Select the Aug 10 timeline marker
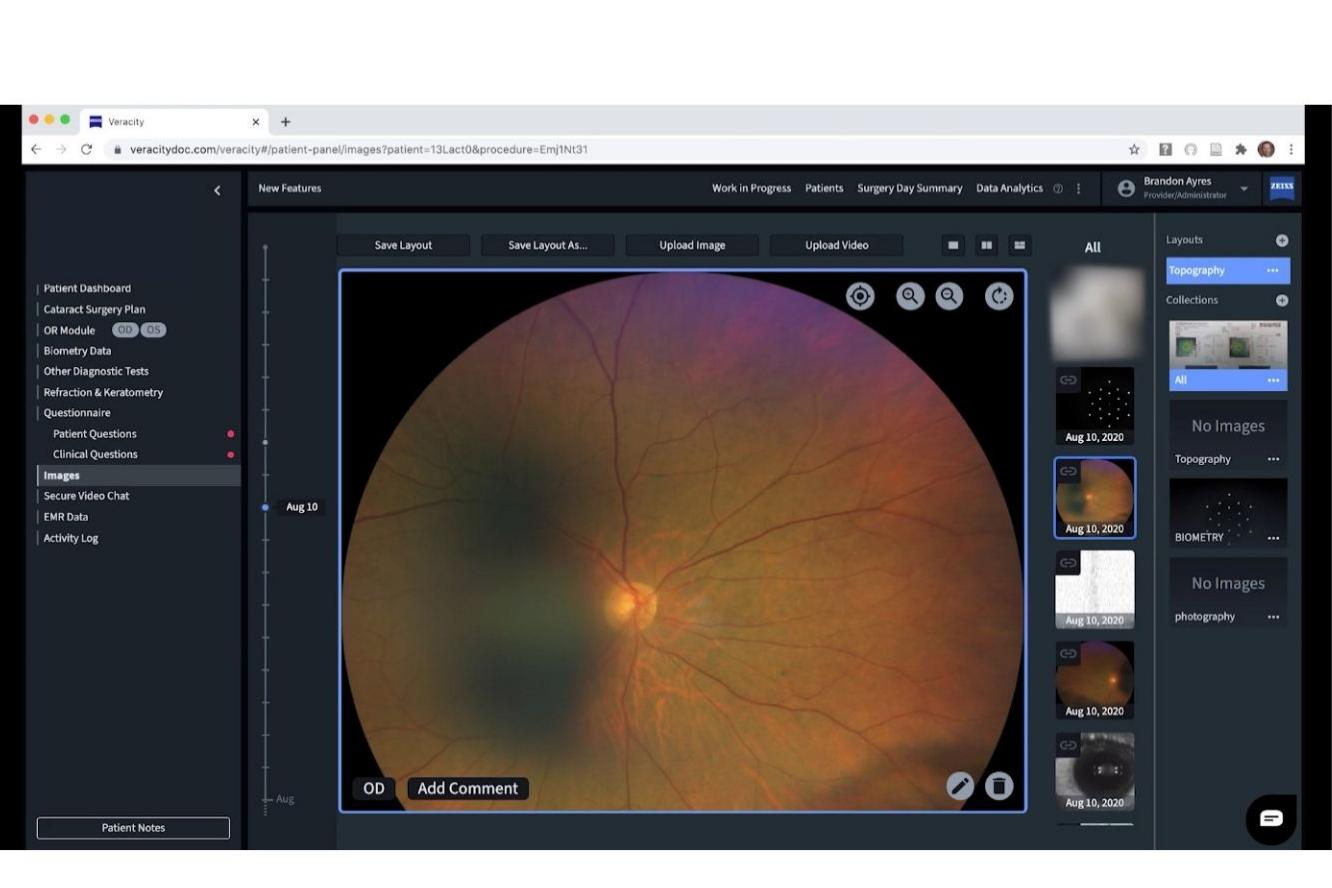This screenshot has height=888, width=1332. (265, 507)
